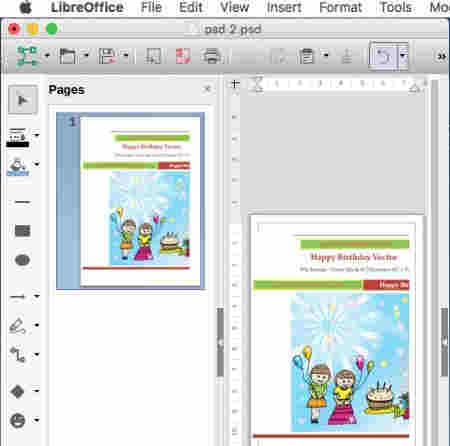Expand the New document dropdown arrow
Screen dimensions: 450x446
(47, 56)
